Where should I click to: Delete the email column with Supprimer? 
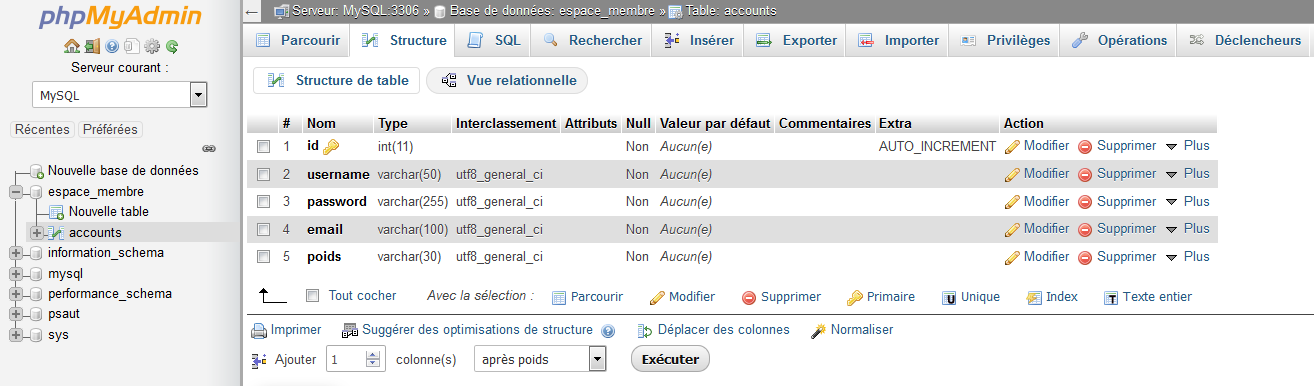(1117, 230)
